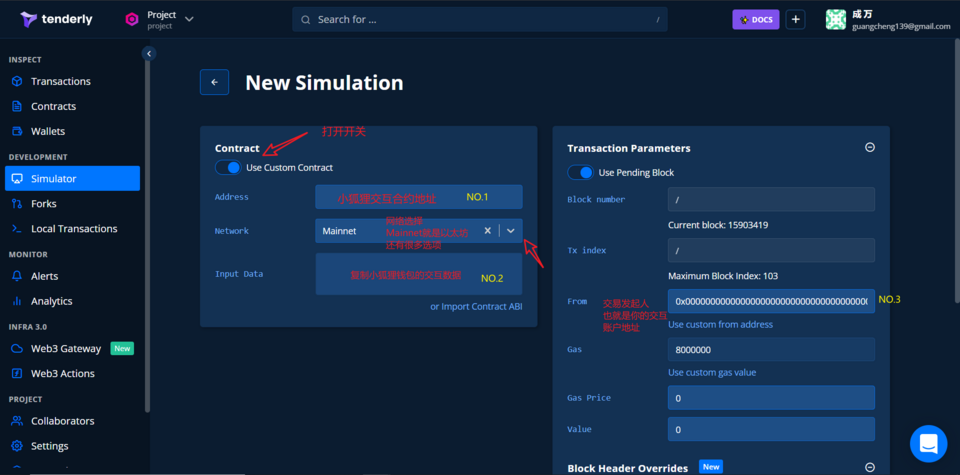Click the Value field
960x475 pixels.
(771, 429)
